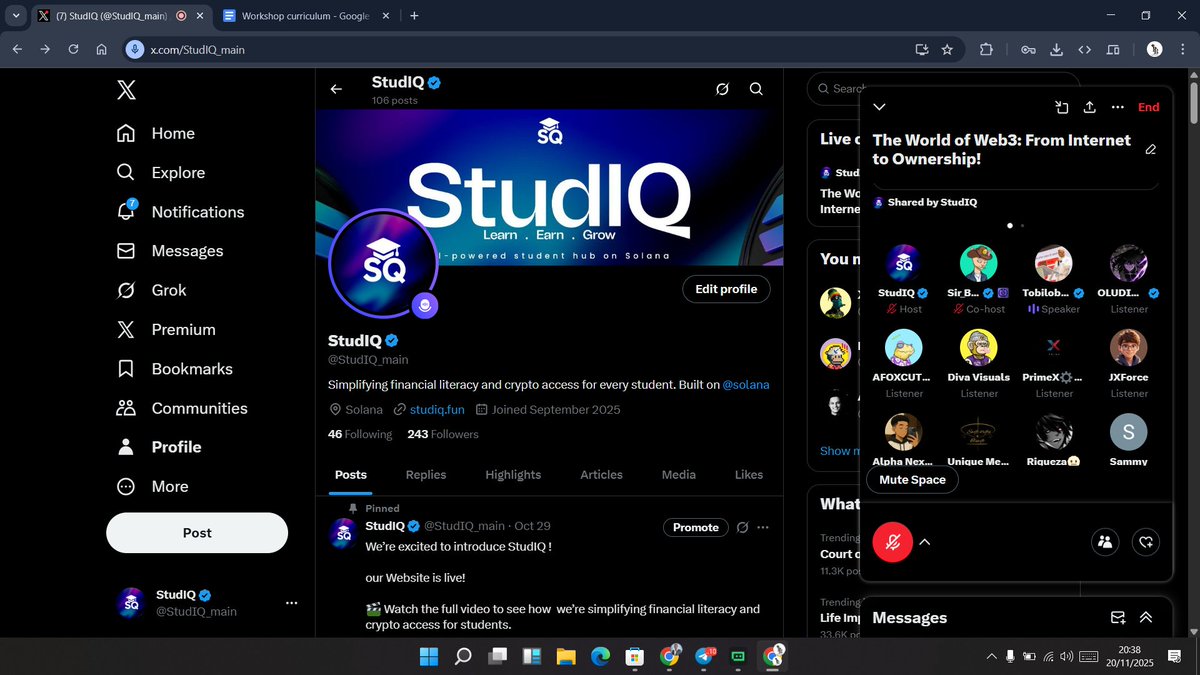Expand microphone options with the up chevron
1200x675 pixels.
pyautogui.click(x=925, y=542)
